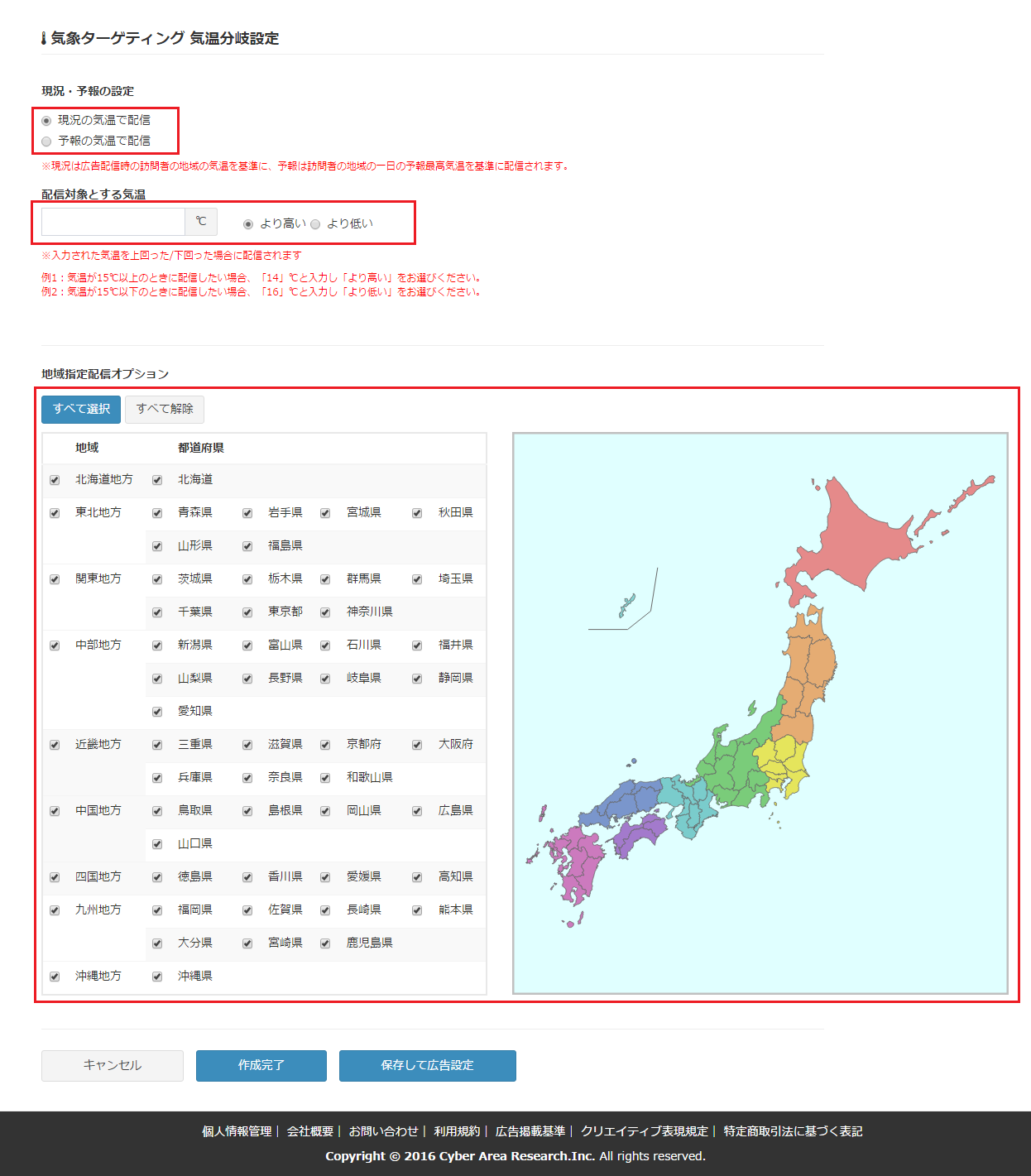The image size is (1031, 1176).
Task: Uncheck the 静岡県 checkbox
Action: [x=417, y=679]
